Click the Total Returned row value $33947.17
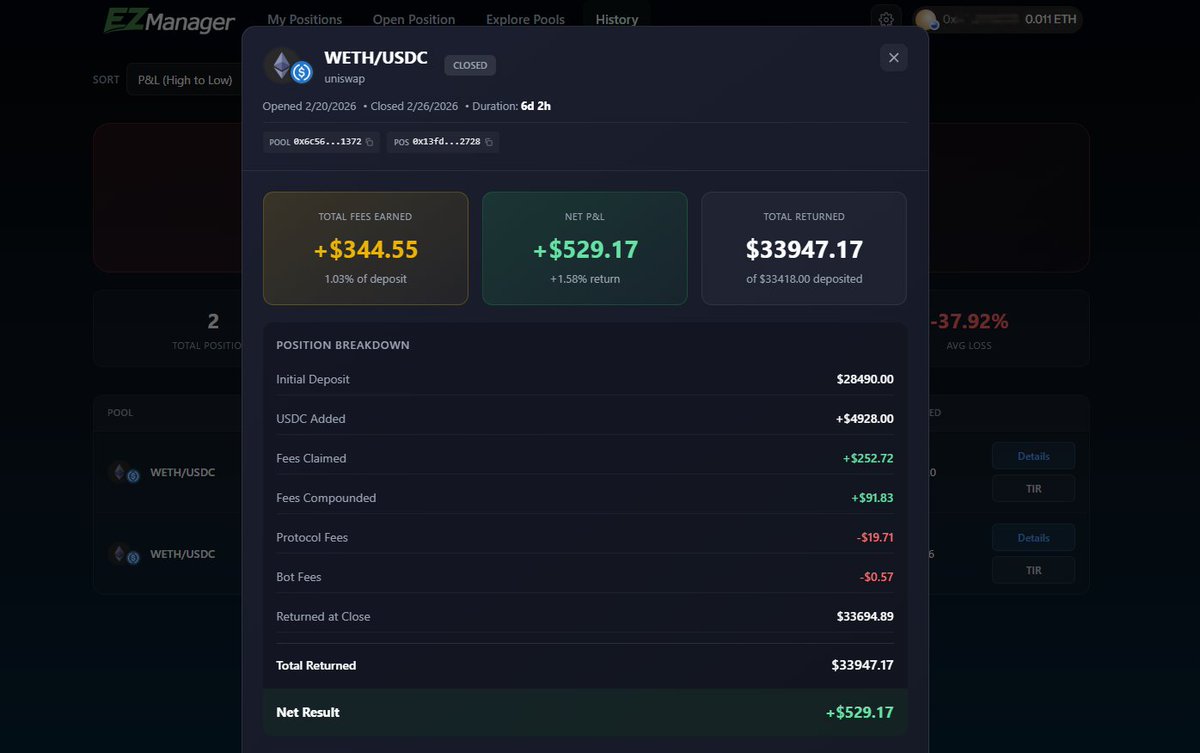1200x753 pixels. tap(863, 665)
